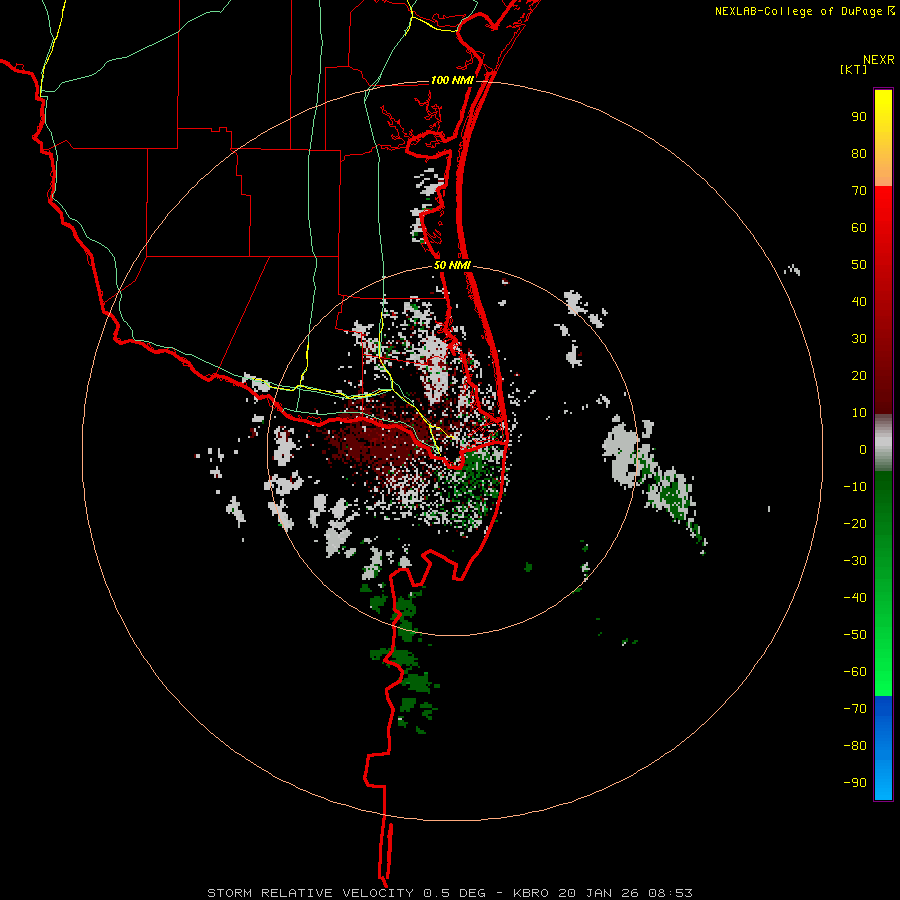Click the 50 value on the velocity scale

[859, 265]
